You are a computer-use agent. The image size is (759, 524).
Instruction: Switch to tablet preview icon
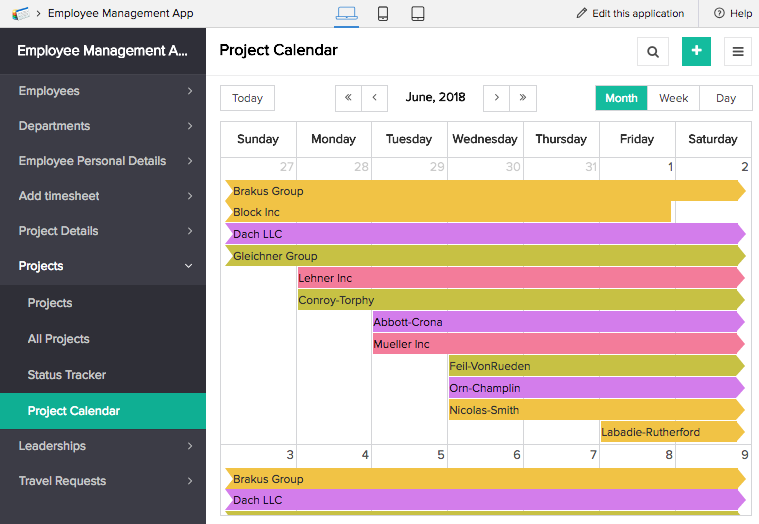click(418, 14)
